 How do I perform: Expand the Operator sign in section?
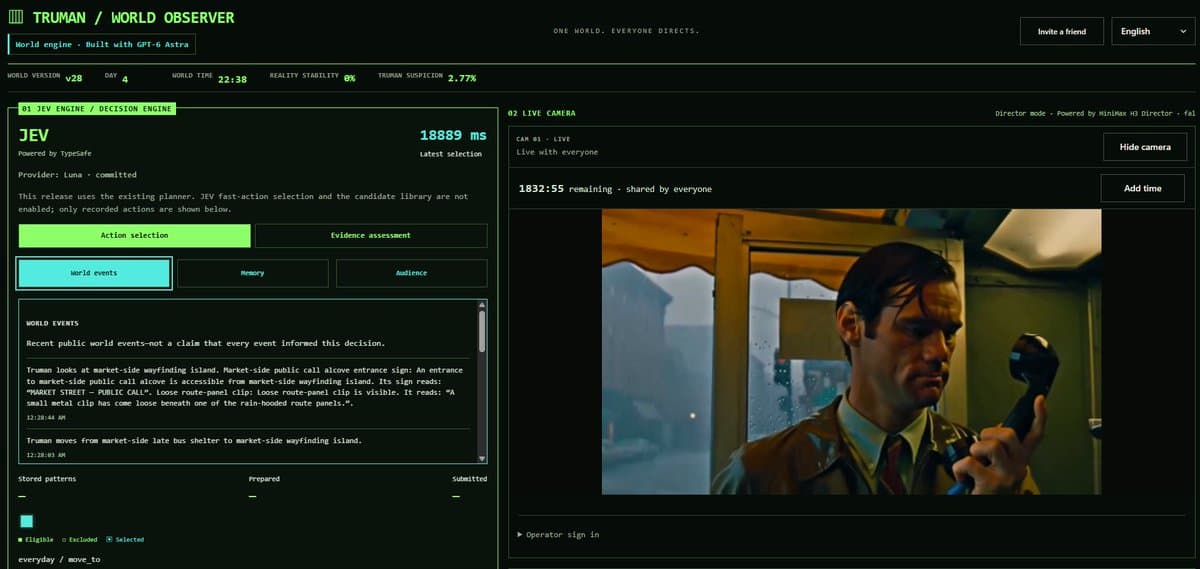(x=558, y=535)
